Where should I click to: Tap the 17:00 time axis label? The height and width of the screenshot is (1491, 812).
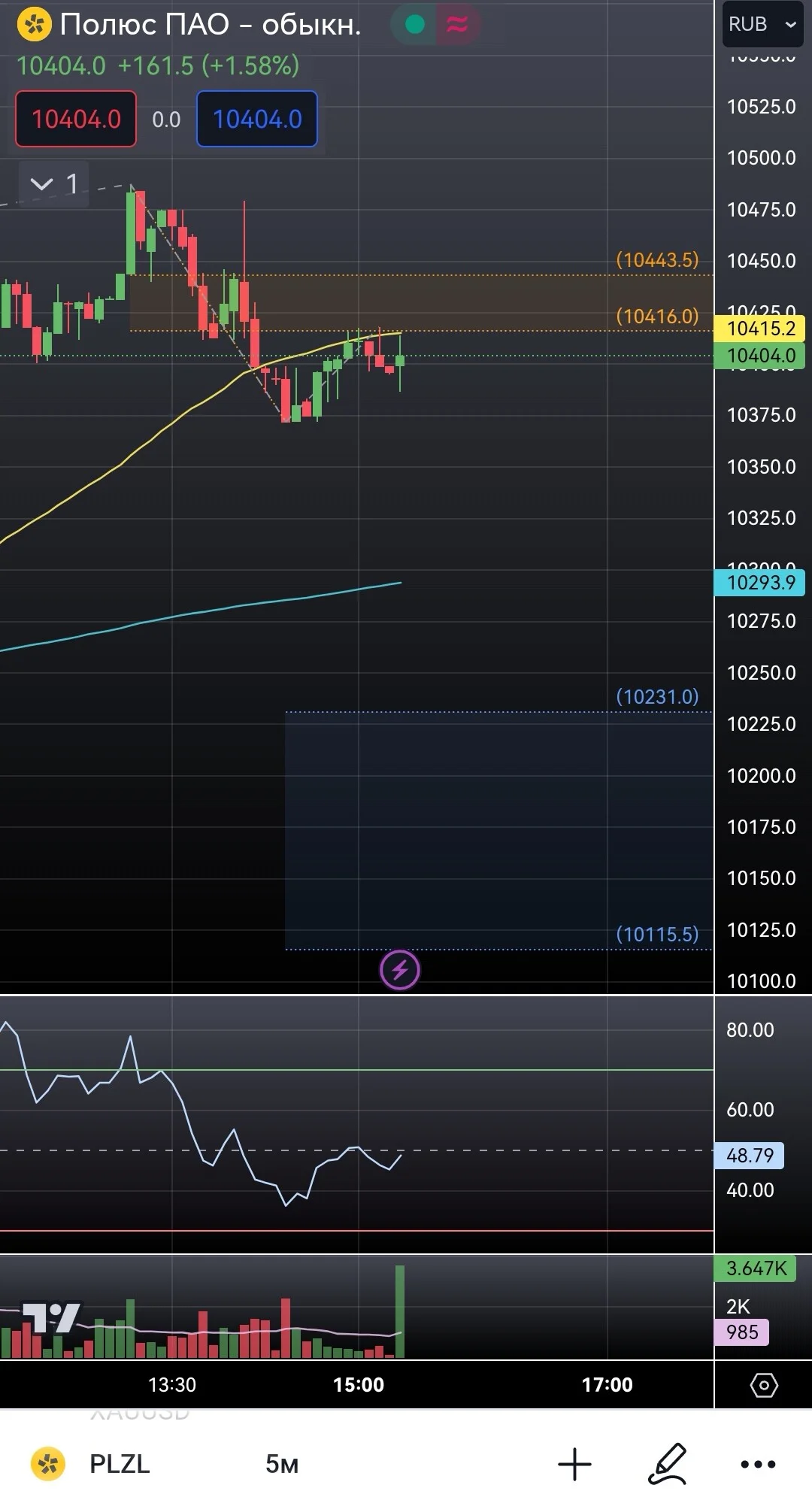click(x=607, y=1385)
